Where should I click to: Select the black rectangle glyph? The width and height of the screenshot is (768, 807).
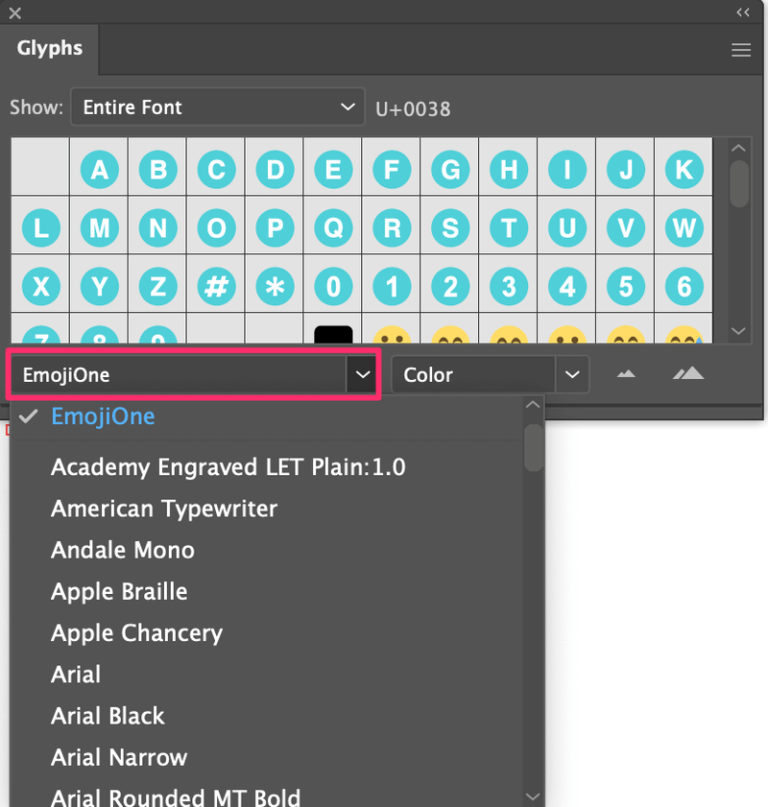point(333,333)
